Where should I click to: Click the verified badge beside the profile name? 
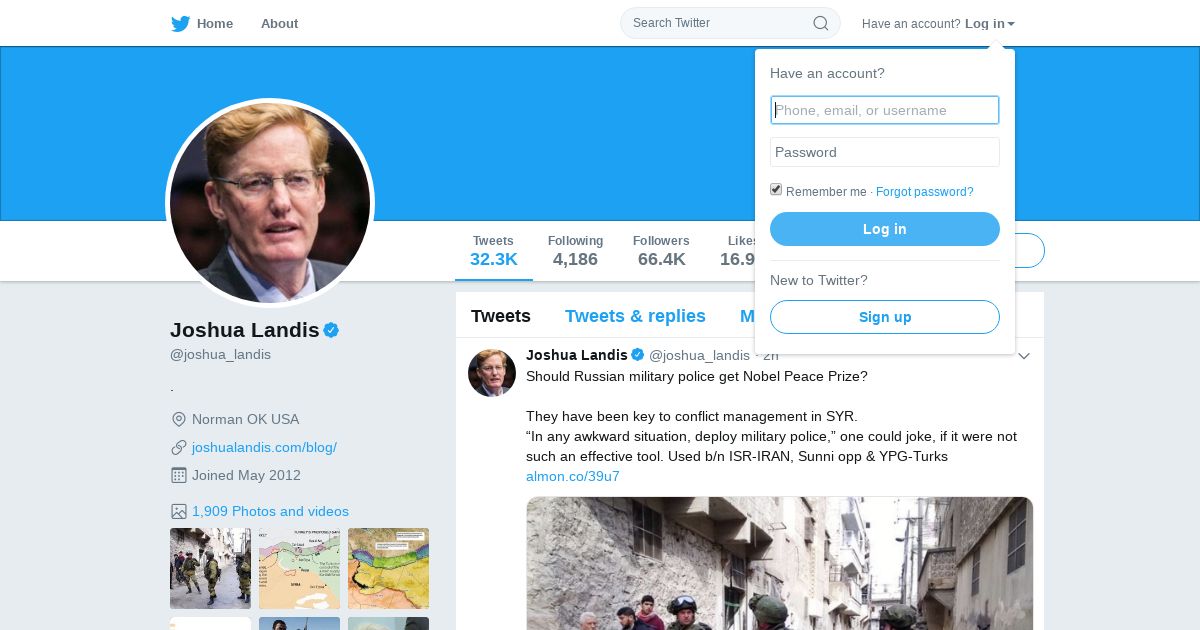coord(331,330)
